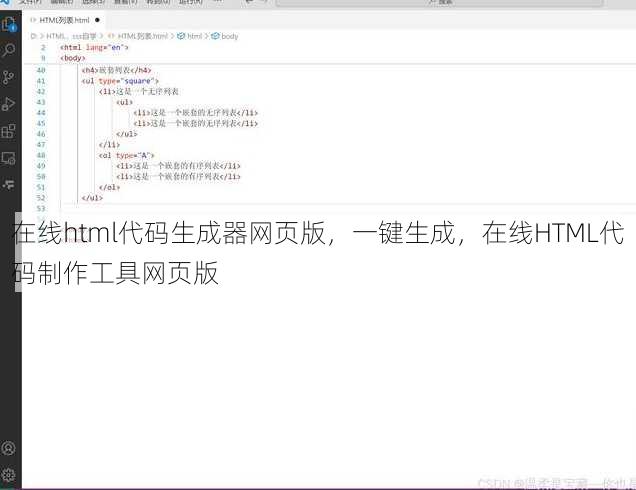Image resolution: width=636 pixels, height=490 pixels.
Task: Jump to sticky line <html lang="en">
Action: click(94, 47)
